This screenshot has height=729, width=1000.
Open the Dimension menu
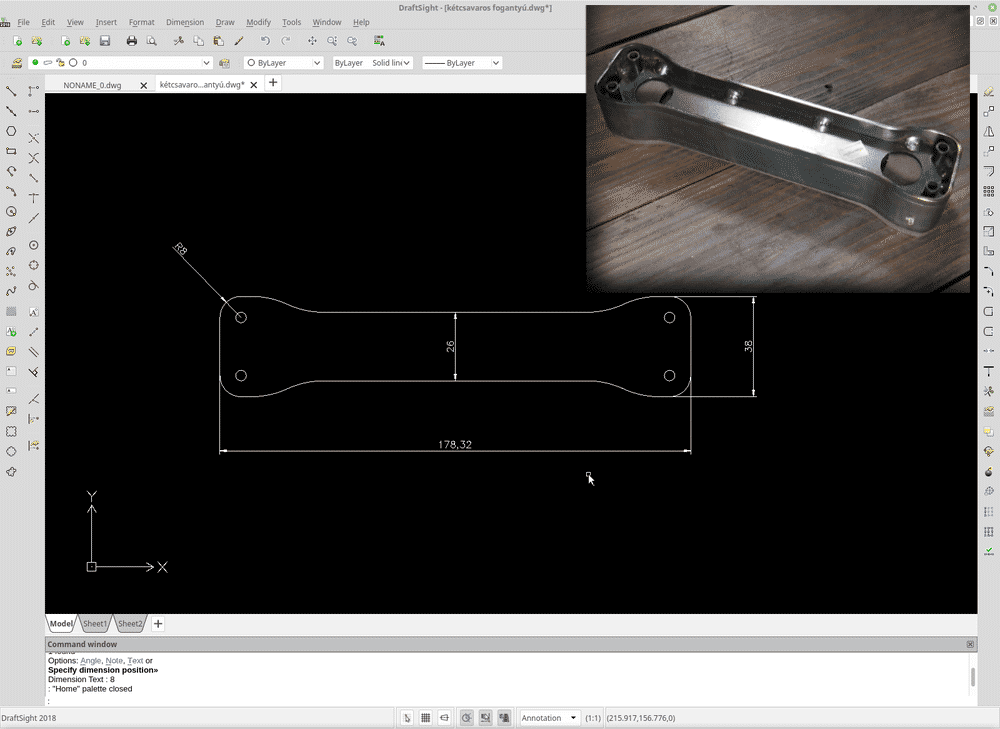185,22
